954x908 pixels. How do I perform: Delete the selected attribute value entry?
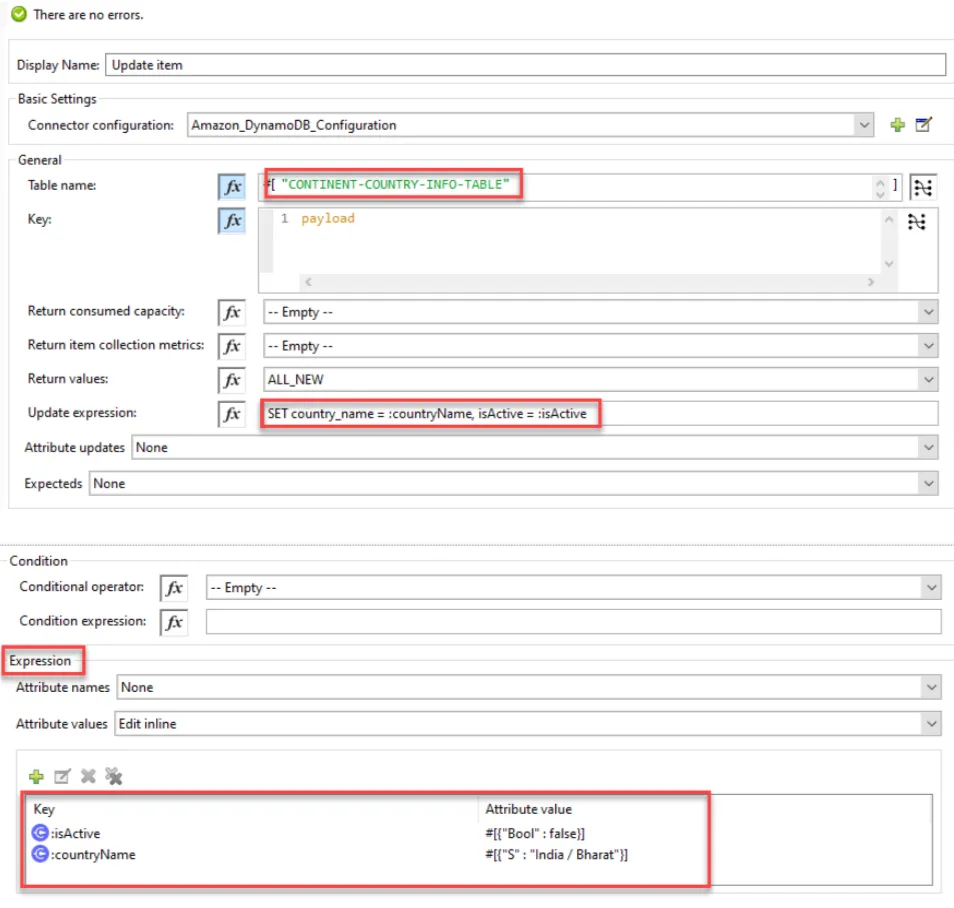[88, 777]
